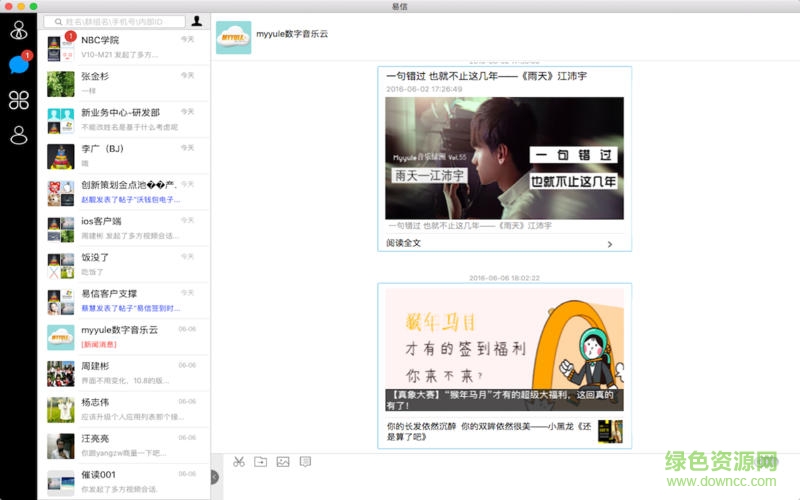Viewport: 800px width, 500px height.
Task: Open the blue chat messages tab
Action: tap(18, 65)
